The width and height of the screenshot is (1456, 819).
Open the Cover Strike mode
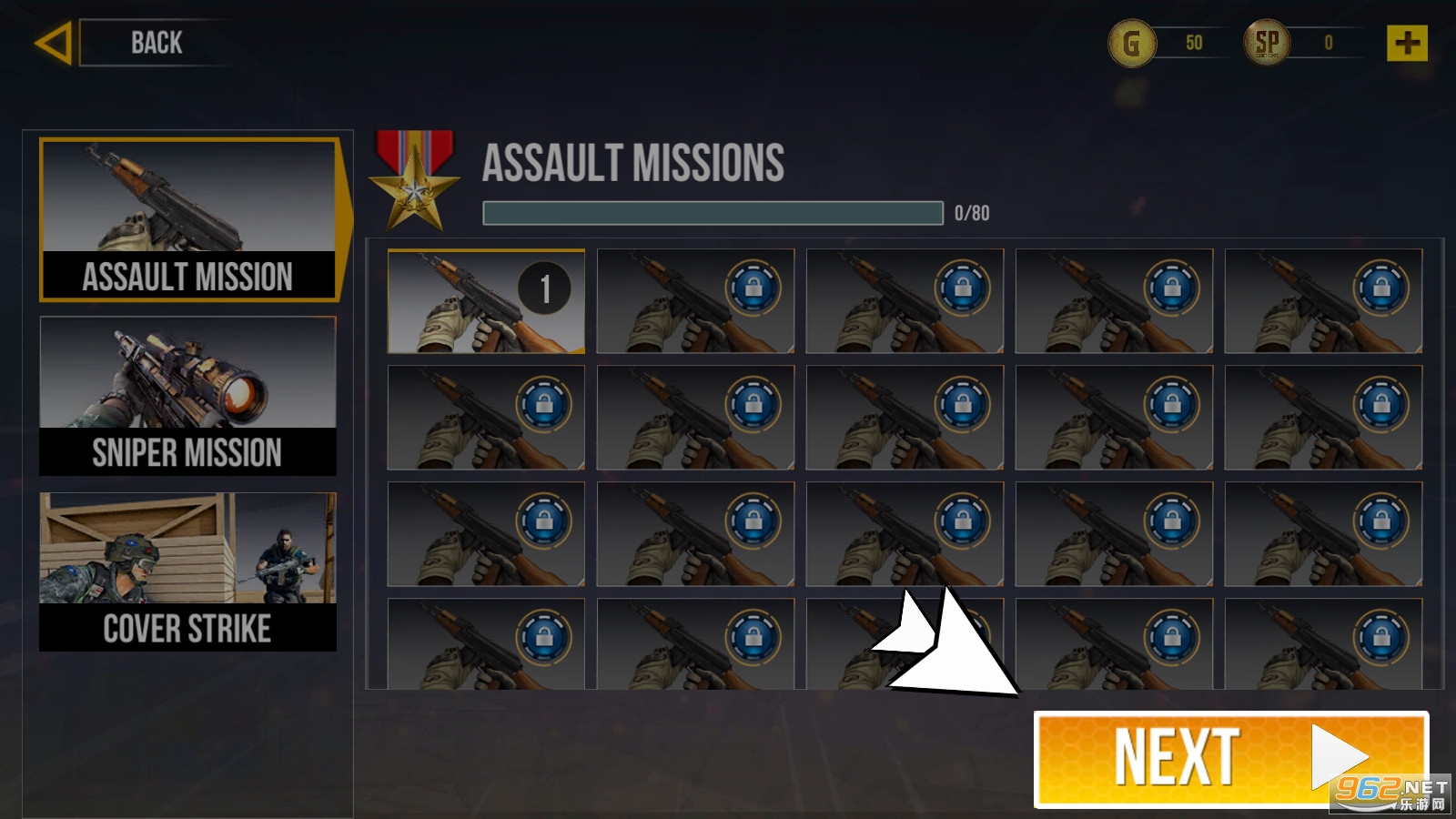coord(188,571)
